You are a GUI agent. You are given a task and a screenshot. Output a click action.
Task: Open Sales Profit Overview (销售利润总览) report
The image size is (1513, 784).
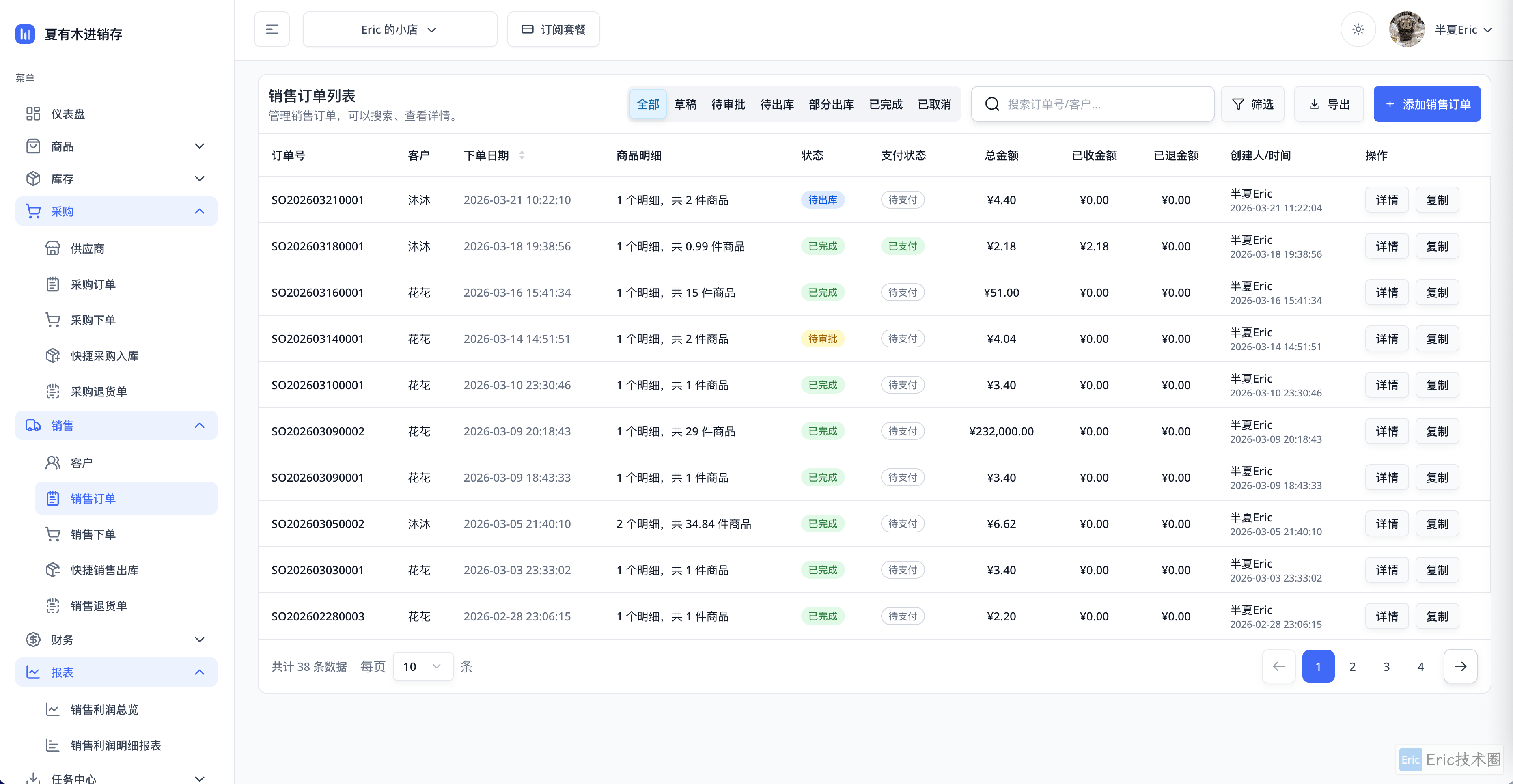pyautogui.click(x=105, y=710)
